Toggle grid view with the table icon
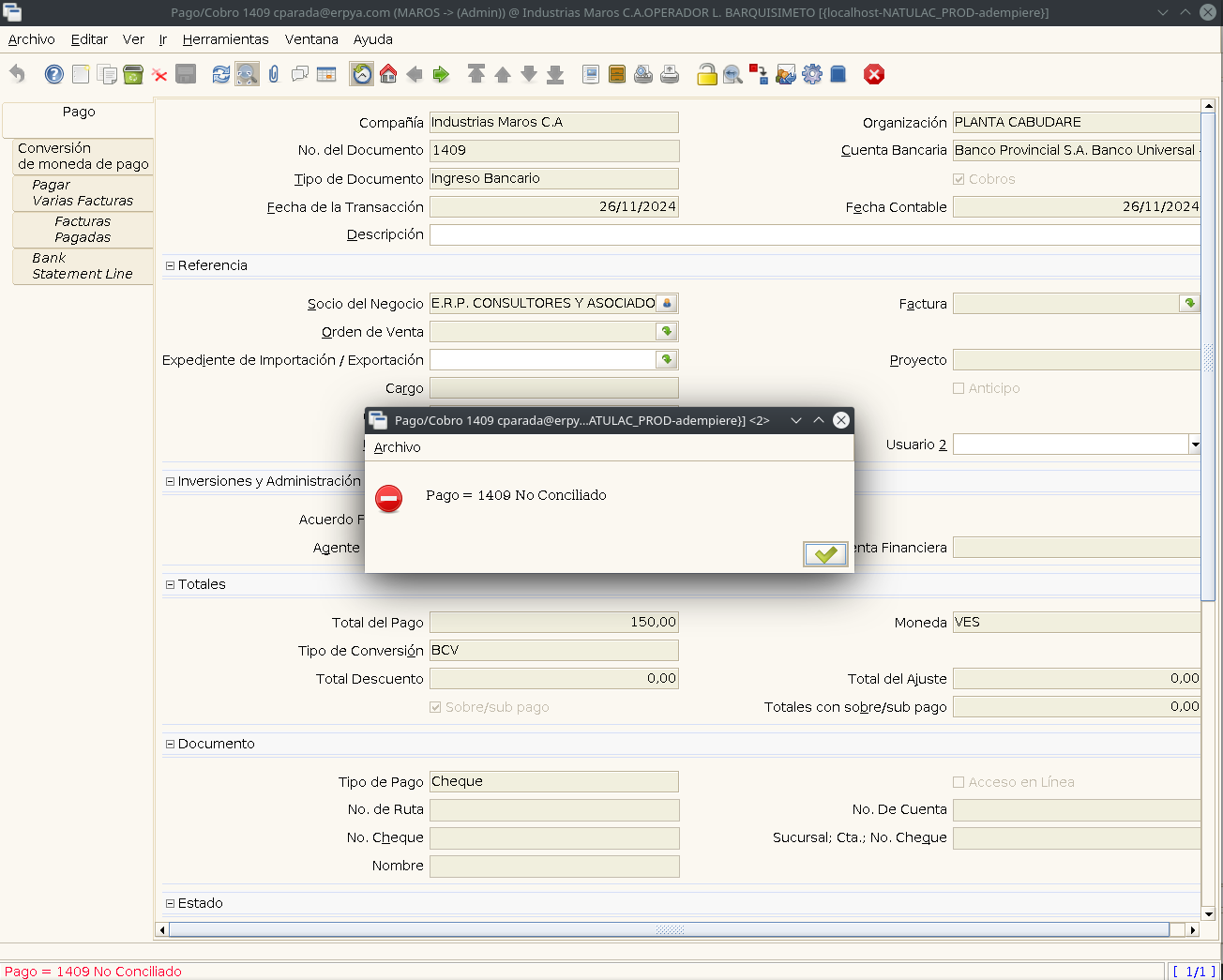This screenshot has height=980, width=1223. [x=326, y=74]
